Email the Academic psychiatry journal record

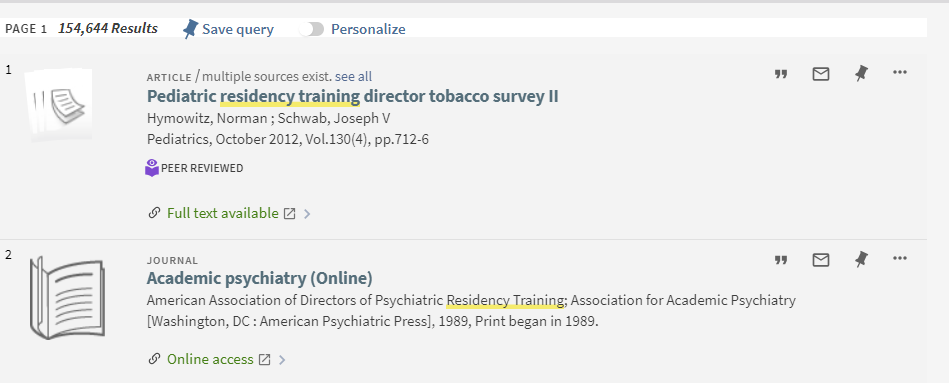(x=821, y=260)
